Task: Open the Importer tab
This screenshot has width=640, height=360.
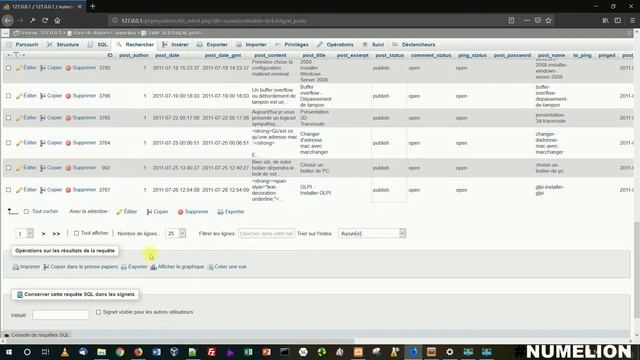Action: point(251,44)
